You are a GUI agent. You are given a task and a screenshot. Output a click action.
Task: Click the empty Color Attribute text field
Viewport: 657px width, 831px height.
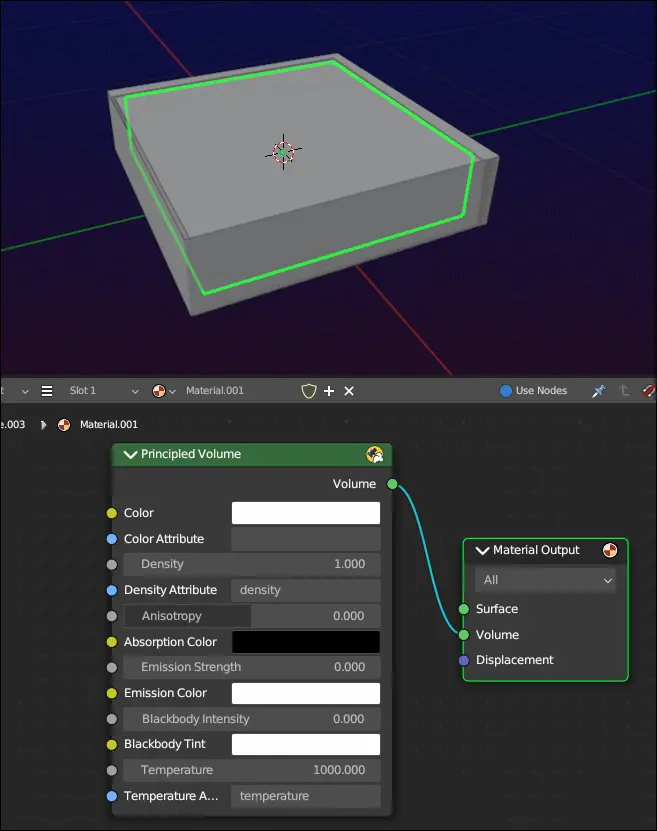click(x=306, y=539)
